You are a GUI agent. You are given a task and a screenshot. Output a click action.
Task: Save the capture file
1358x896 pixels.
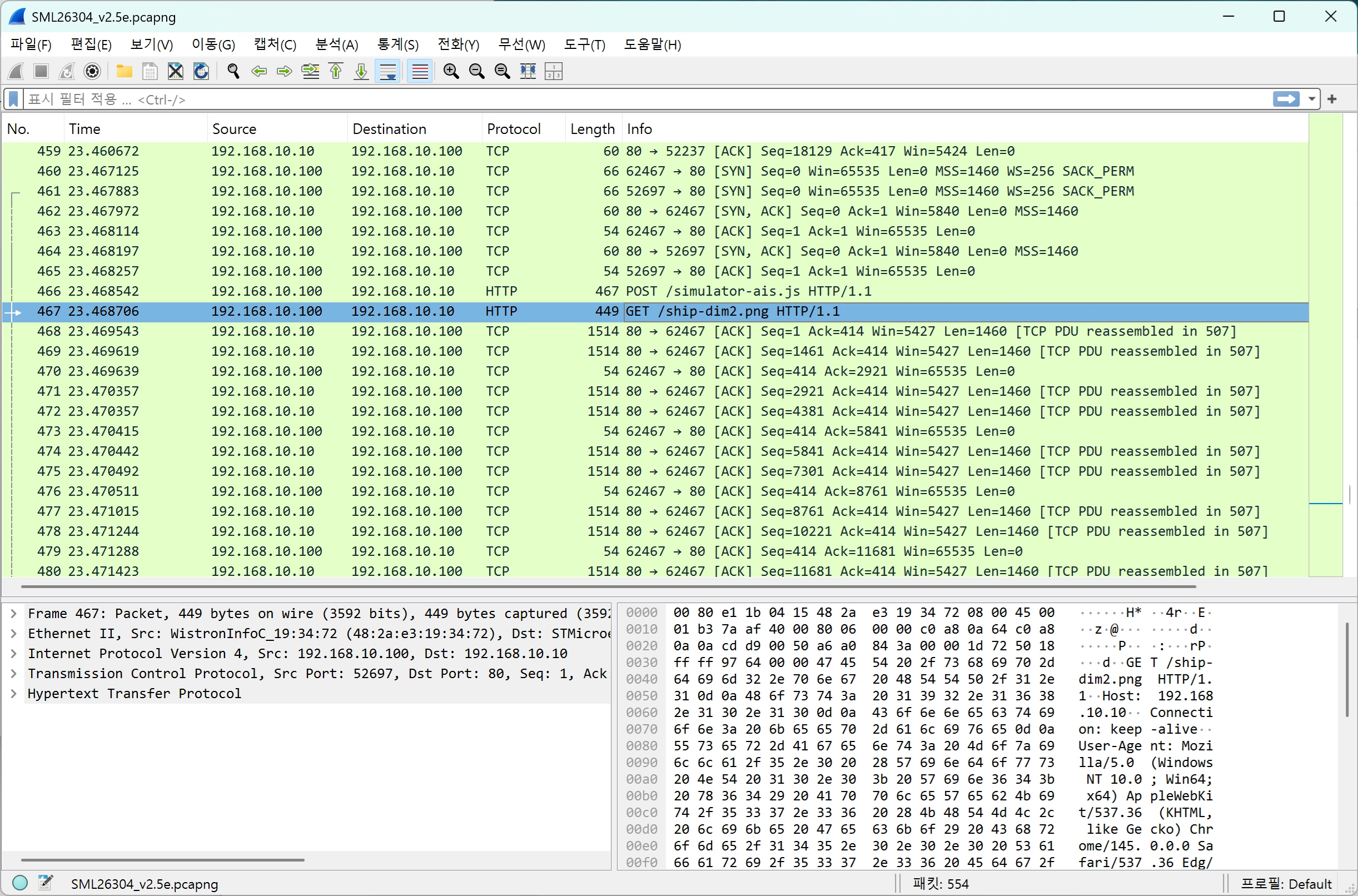click(x=150, y=72)
